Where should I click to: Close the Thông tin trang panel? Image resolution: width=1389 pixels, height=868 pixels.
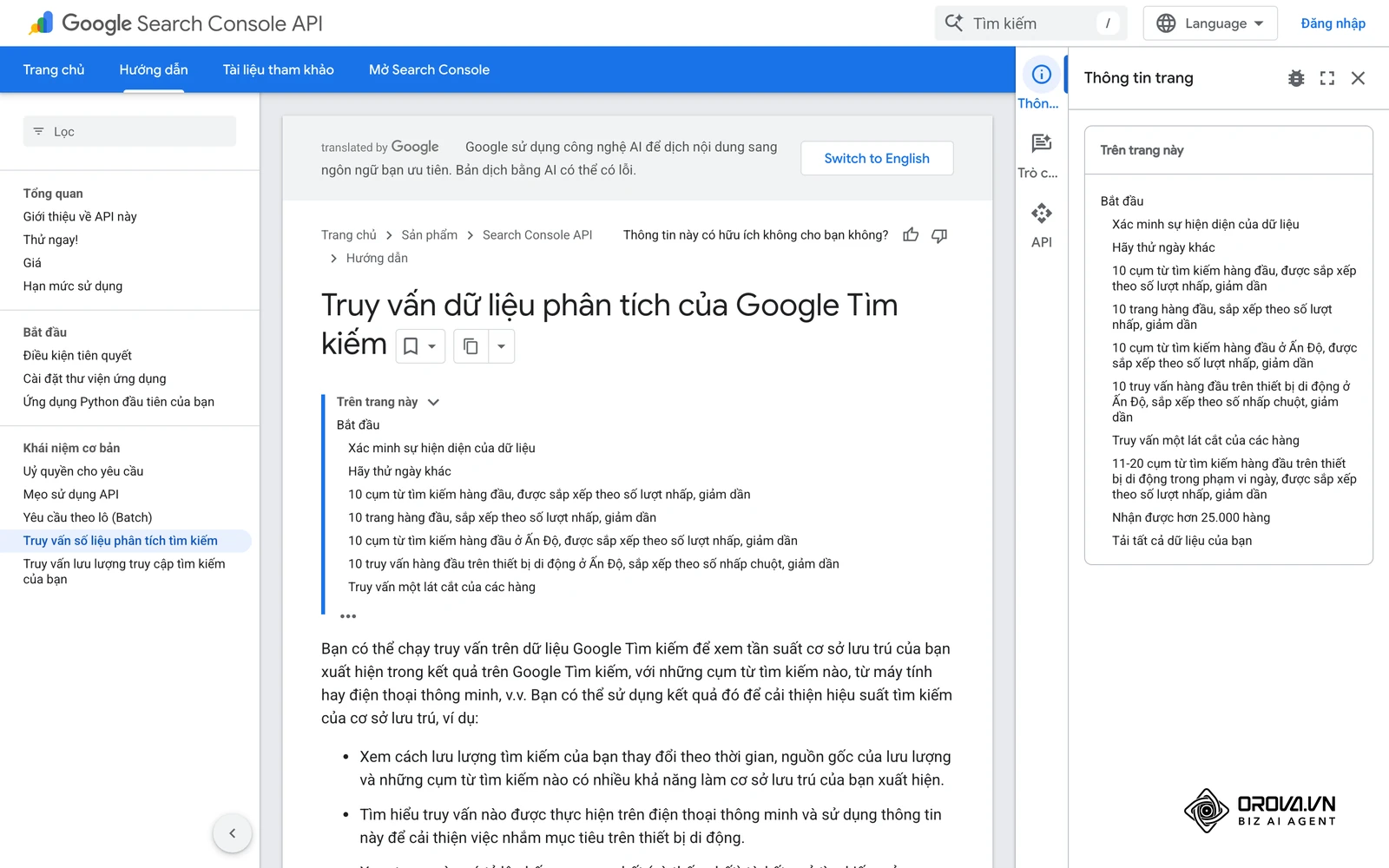coord(1358,78)
